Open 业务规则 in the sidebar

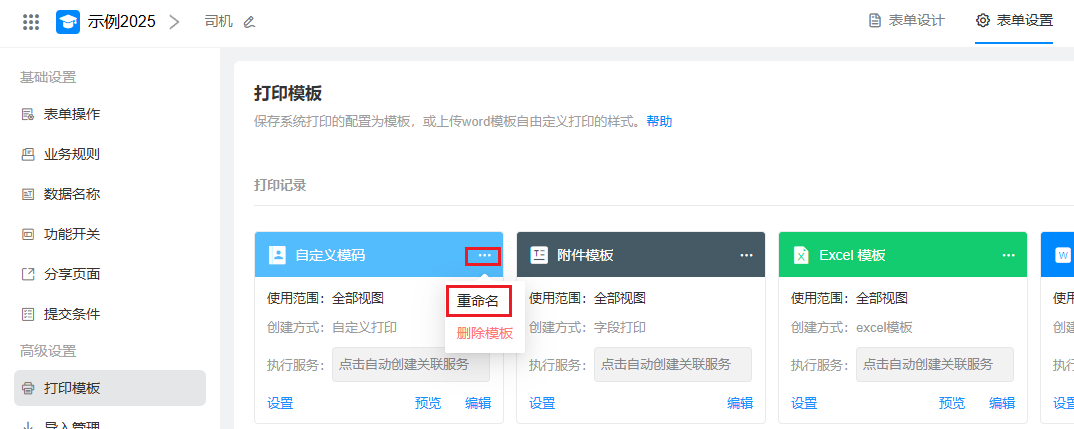point(71,154)
